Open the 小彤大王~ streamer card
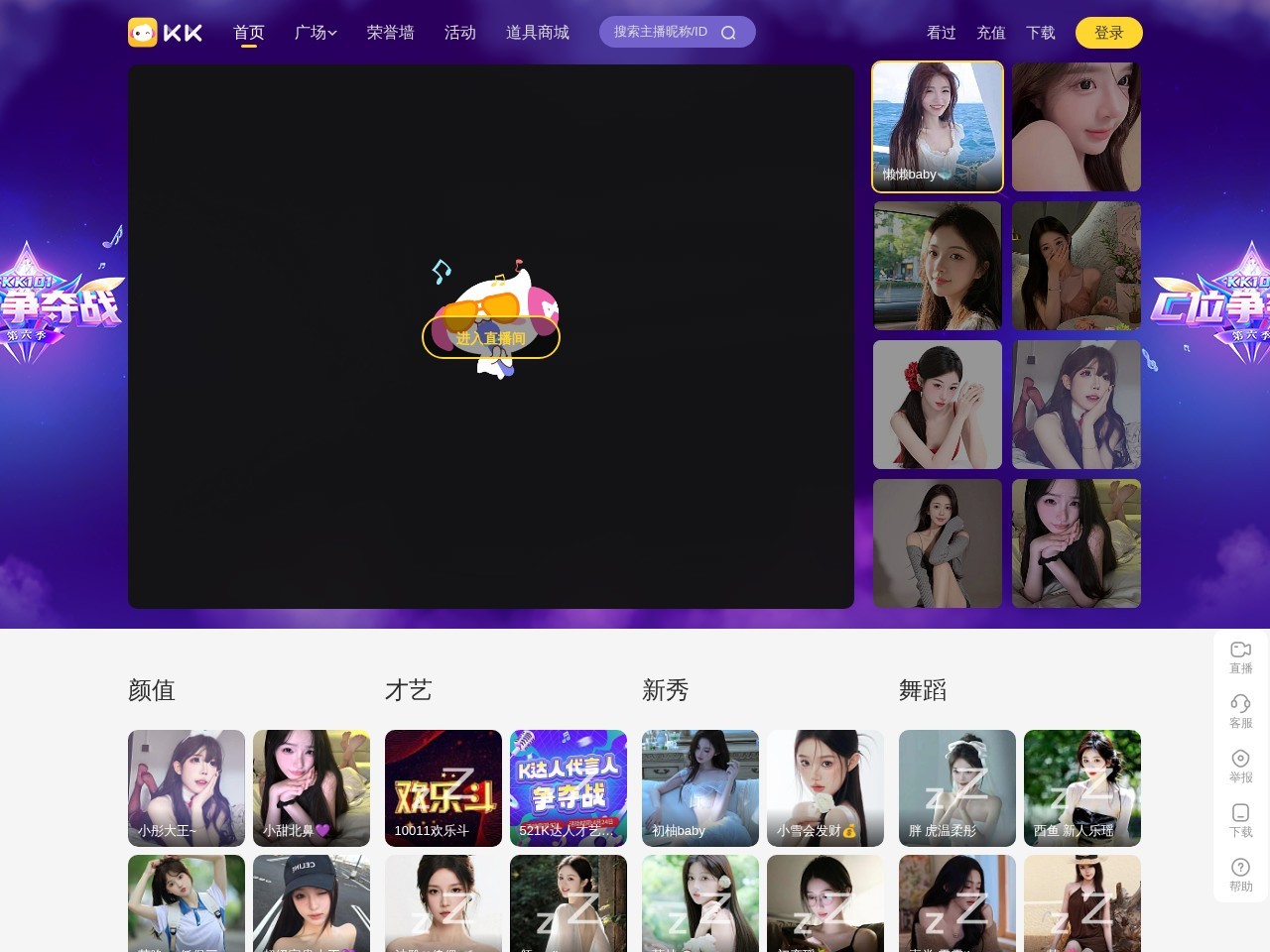The width and height of the screenshot is (1270, 952). 187,788
